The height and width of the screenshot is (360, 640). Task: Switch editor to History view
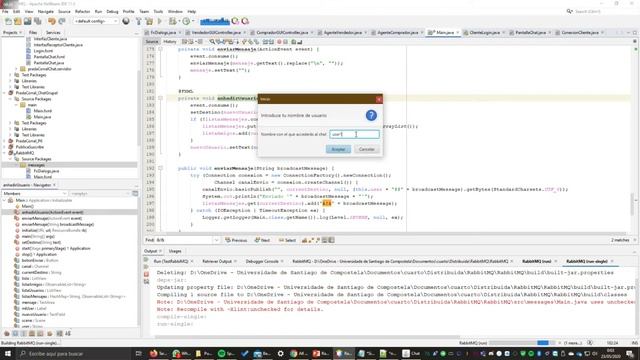click(x=170, y=42)
